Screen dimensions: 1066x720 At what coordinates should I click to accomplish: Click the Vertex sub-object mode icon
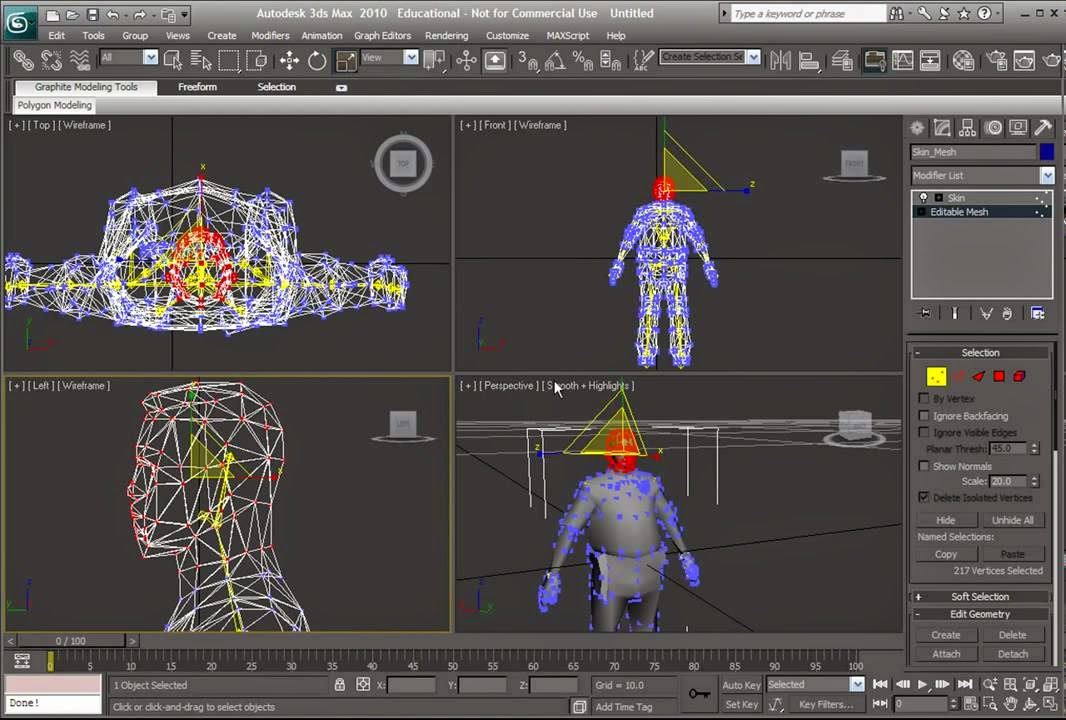(x=936, y=377)
